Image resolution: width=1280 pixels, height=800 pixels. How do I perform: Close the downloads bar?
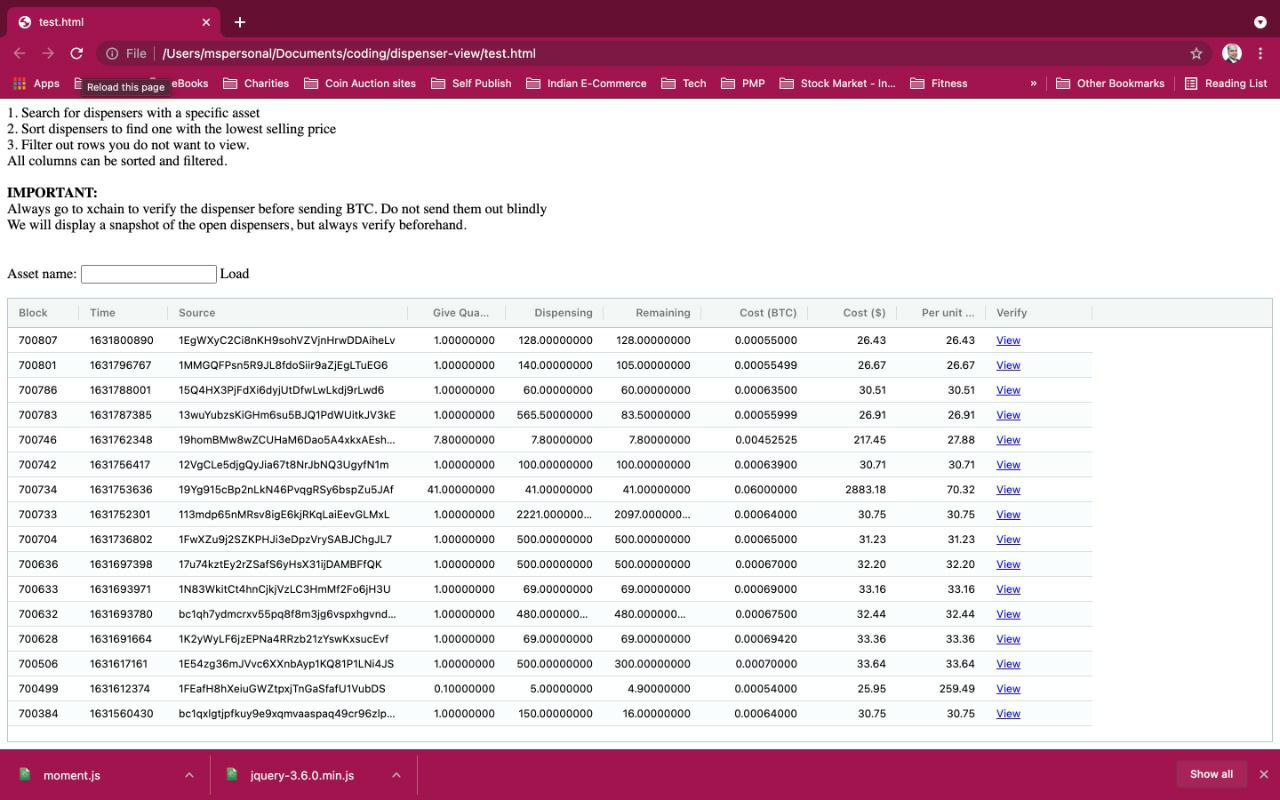[x=1264, y=774]
